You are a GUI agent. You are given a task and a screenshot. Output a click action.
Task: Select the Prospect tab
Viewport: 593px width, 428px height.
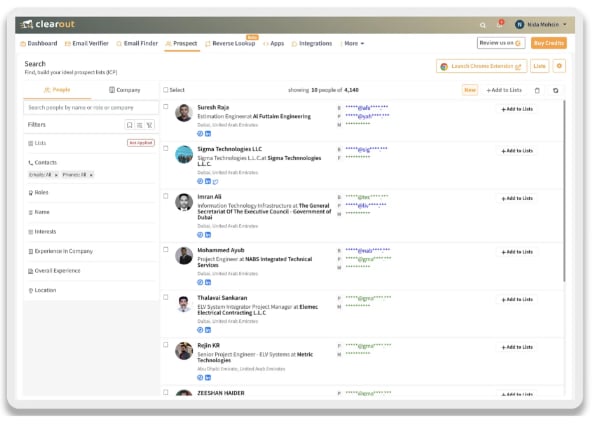[x=182, y=43]
